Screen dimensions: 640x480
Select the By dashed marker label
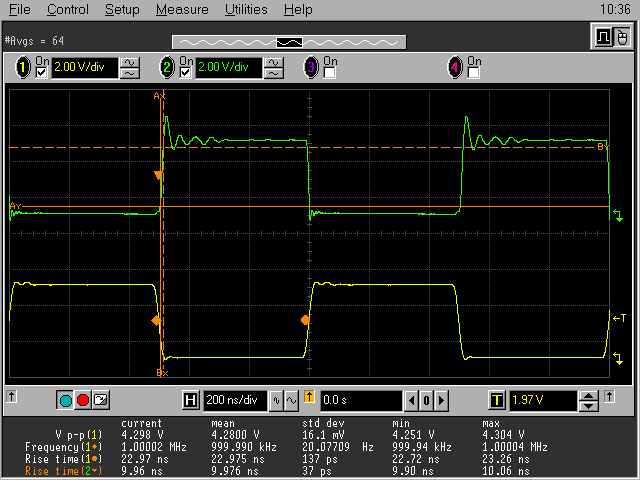pos(603,147)
